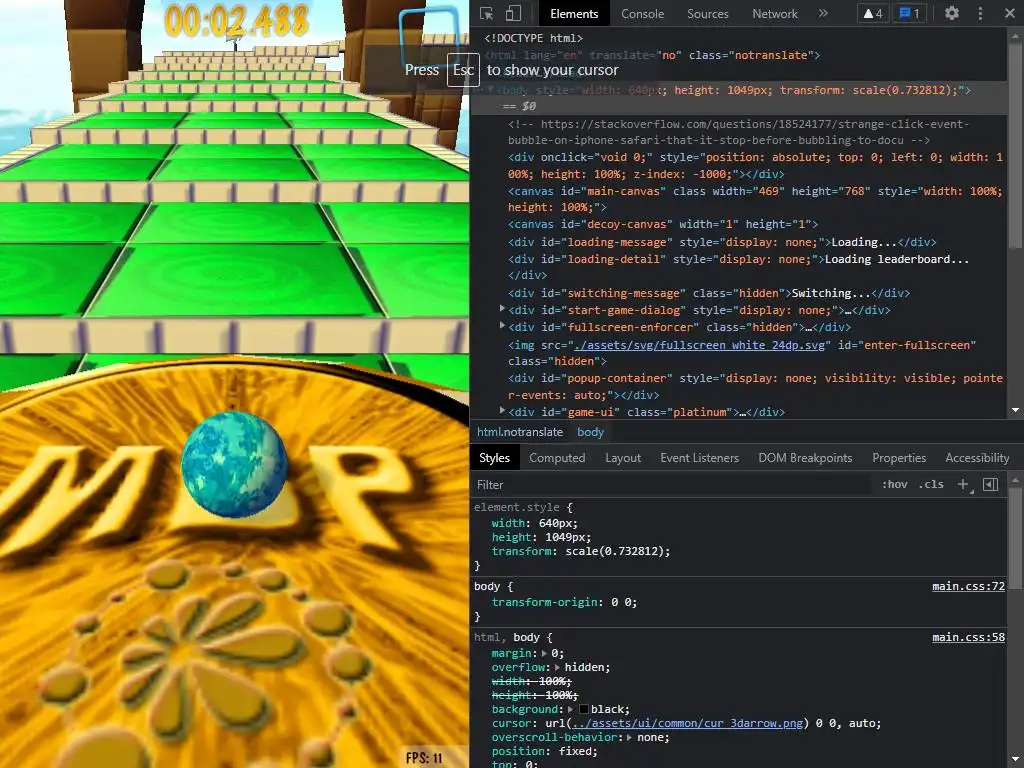Edit the transform-origin 0 0 value
This screenshot has height=768, width=1024.
[620, 602]
